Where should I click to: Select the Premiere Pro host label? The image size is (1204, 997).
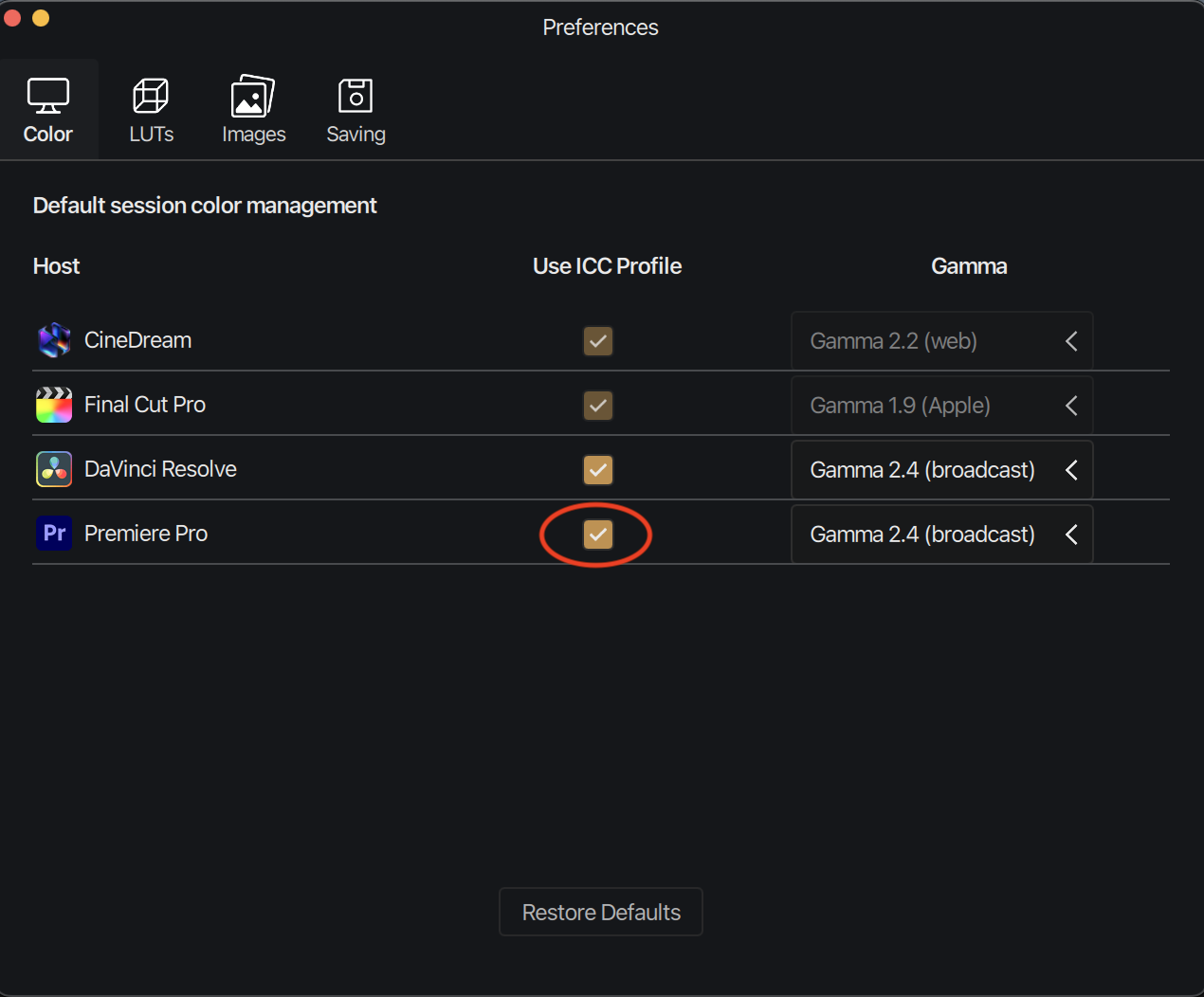pos(146,534)
